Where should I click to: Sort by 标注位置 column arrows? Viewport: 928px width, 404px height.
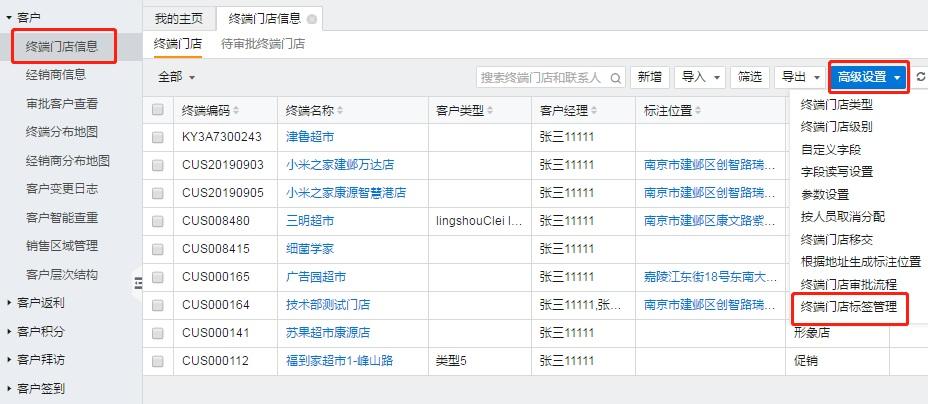(698, 111)
